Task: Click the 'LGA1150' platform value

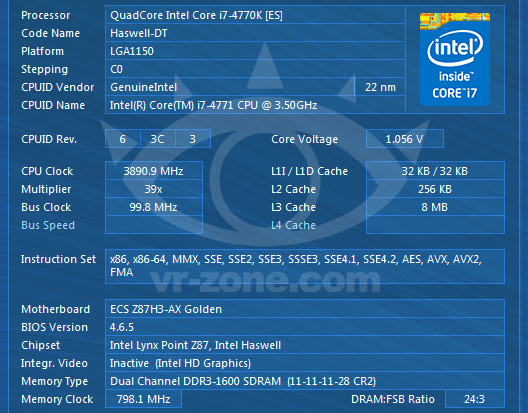Action: (x=132, y=51)
